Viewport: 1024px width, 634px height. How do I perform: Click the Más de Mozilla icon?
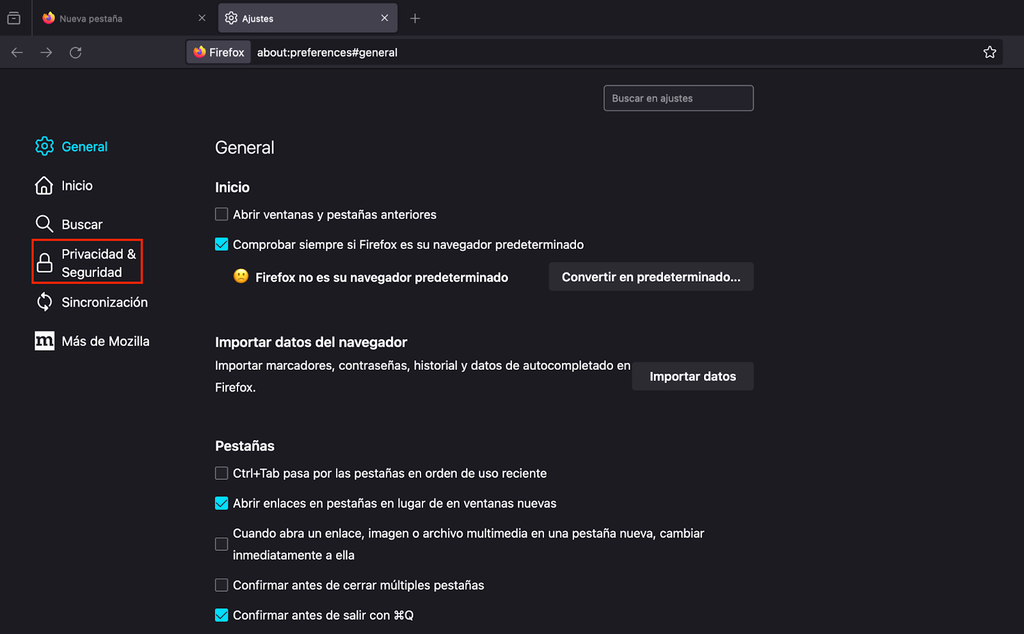click(44, 340)
